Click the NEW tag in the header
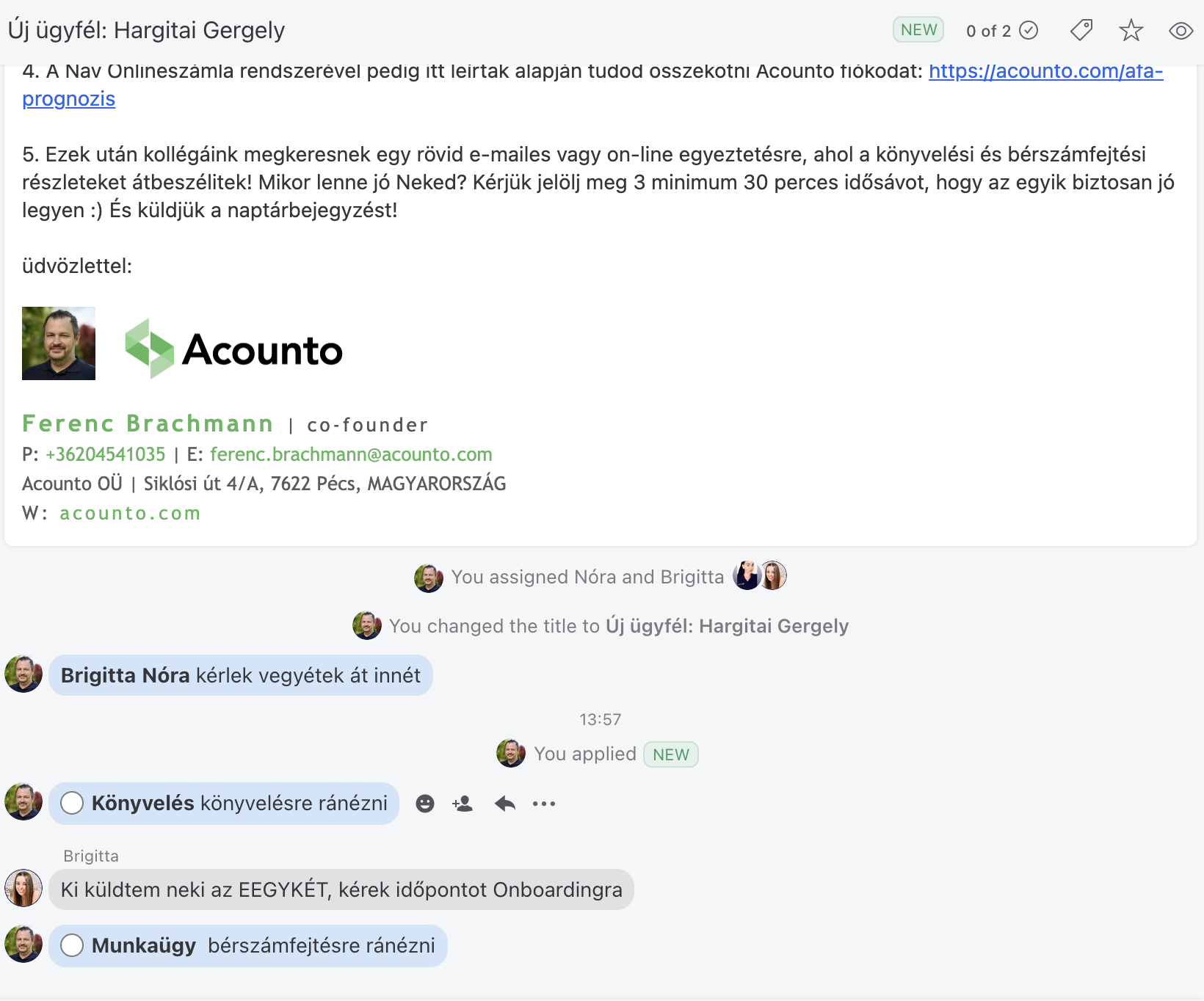The width and height of the screenshot is (1204, 1001). point(918,30)
